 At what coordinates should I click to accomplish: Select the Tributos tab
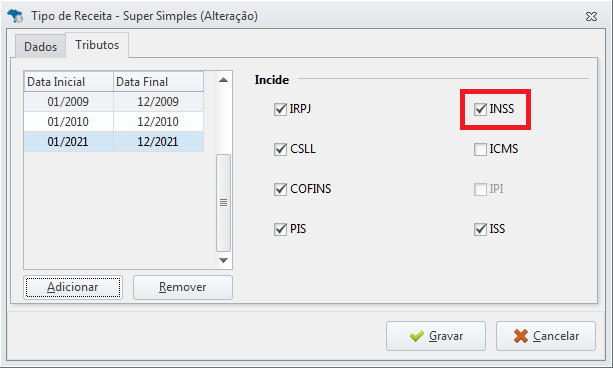click(97, 45)
